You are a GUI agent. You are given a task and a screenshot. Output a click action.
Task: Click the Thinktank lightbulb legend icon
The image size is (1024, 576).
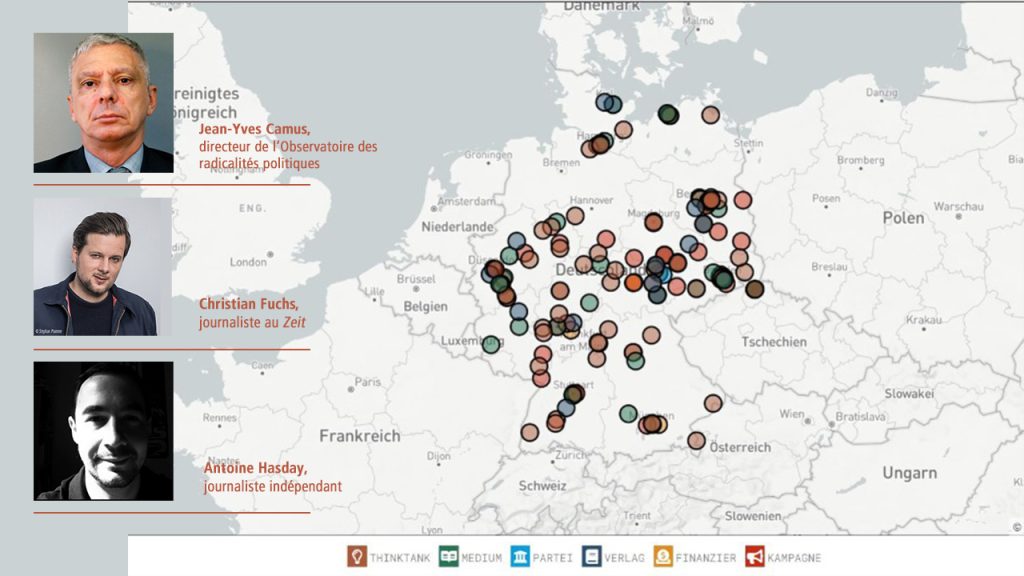pos(357,557)
